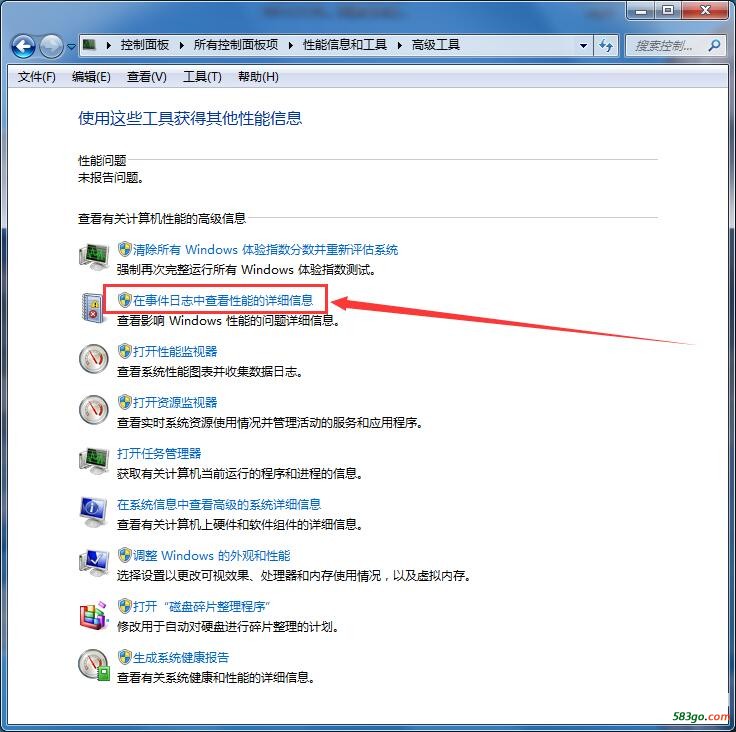Click the shield icon before 在事件日志中查看性能

(124, 300)
